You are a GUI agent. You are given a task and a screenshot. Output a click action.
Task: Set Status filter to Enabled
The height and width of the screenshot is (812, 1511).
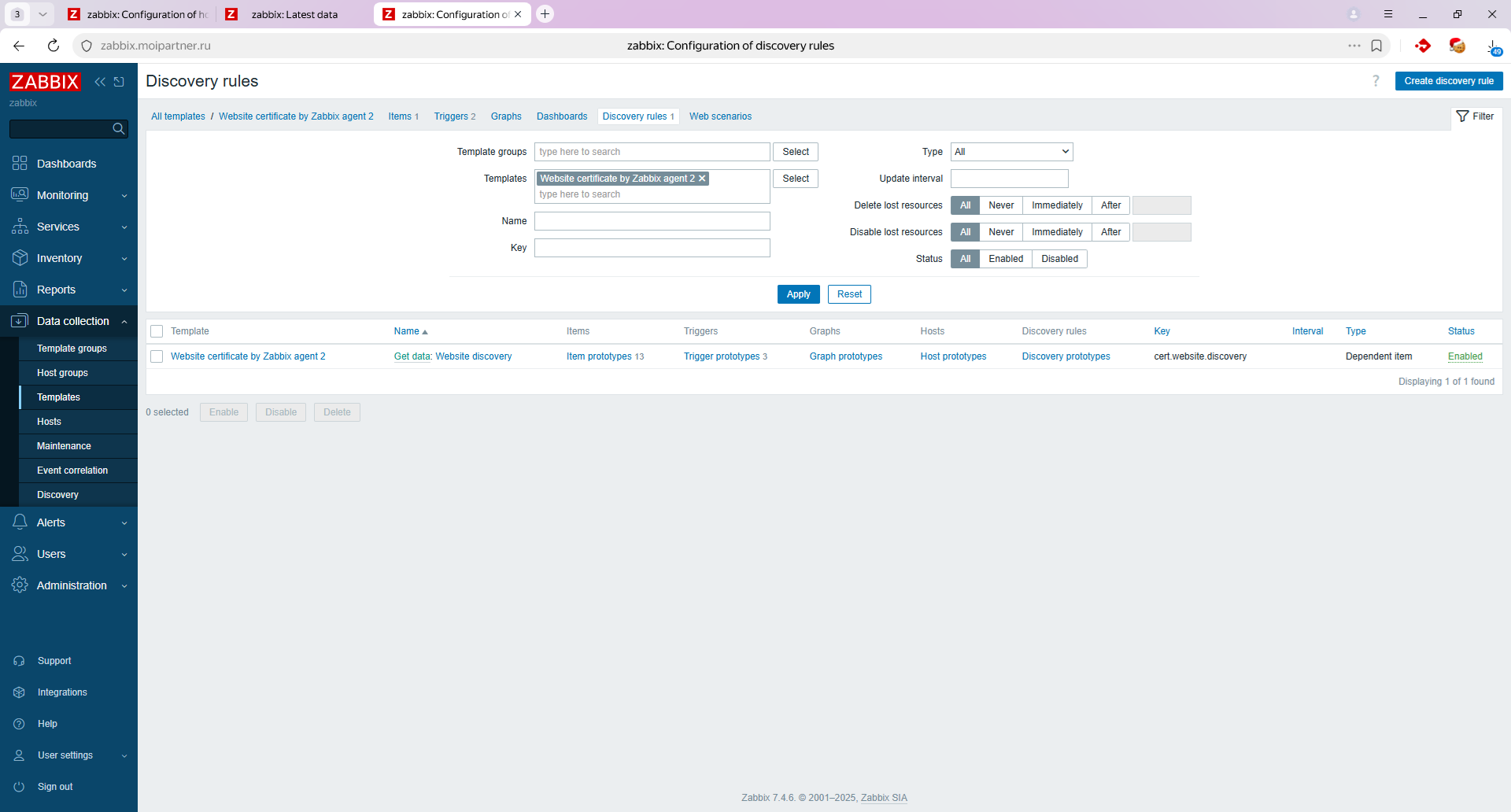coord(1005,259)
